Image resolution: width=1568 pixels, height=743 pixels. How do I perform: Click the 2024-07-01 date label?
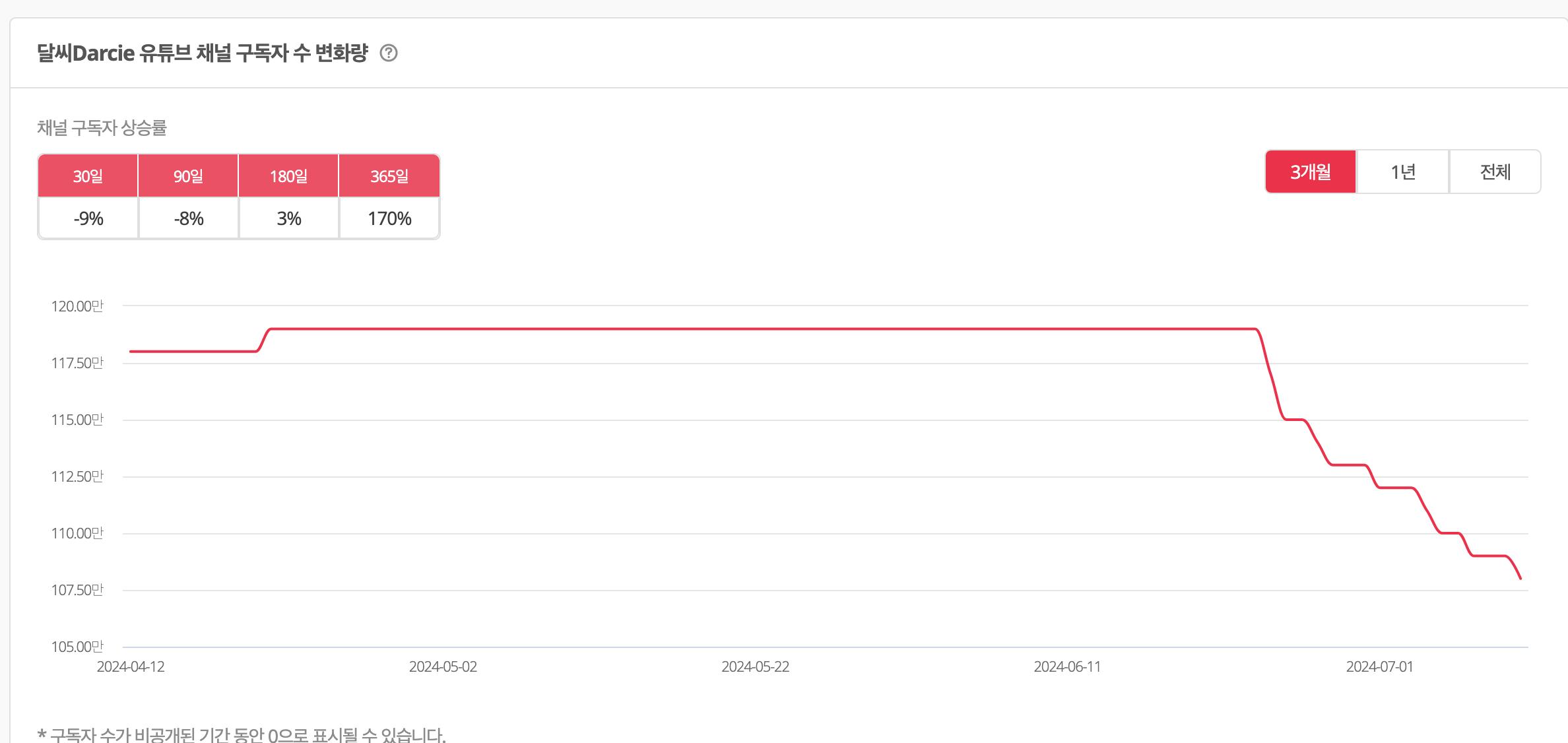tap(1379, 666)
